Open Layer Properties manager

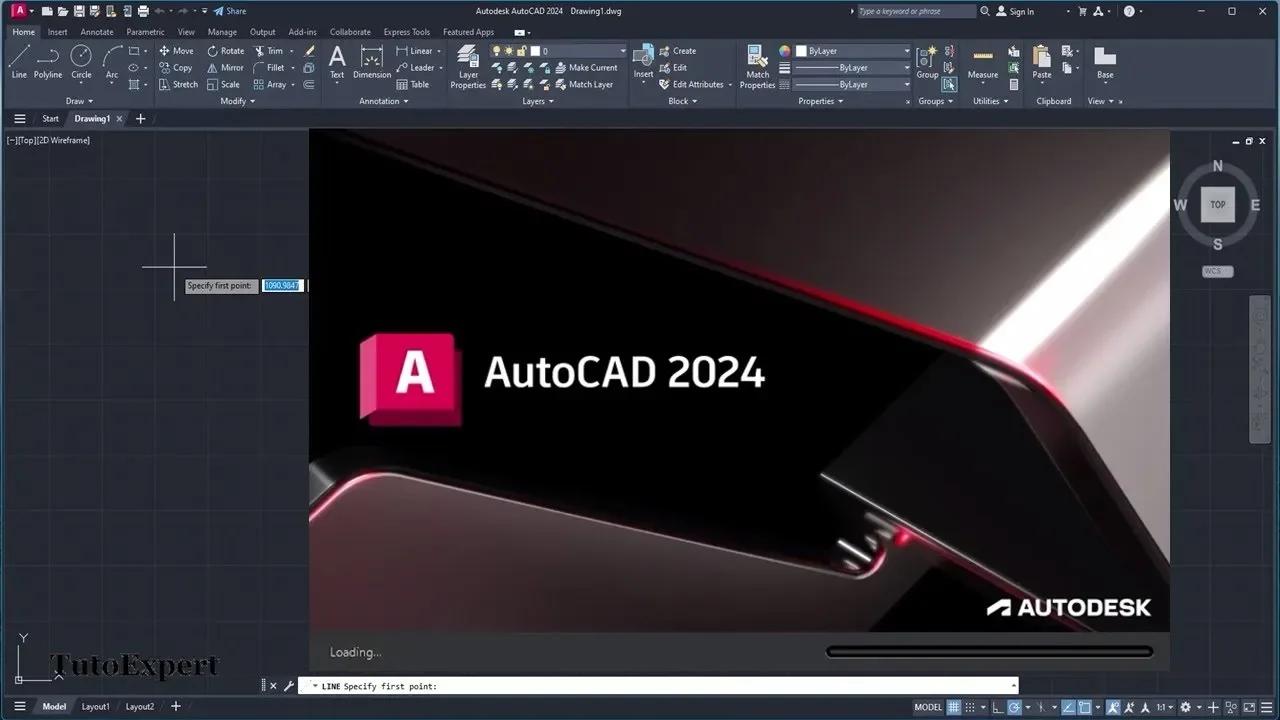pos(468,67)
